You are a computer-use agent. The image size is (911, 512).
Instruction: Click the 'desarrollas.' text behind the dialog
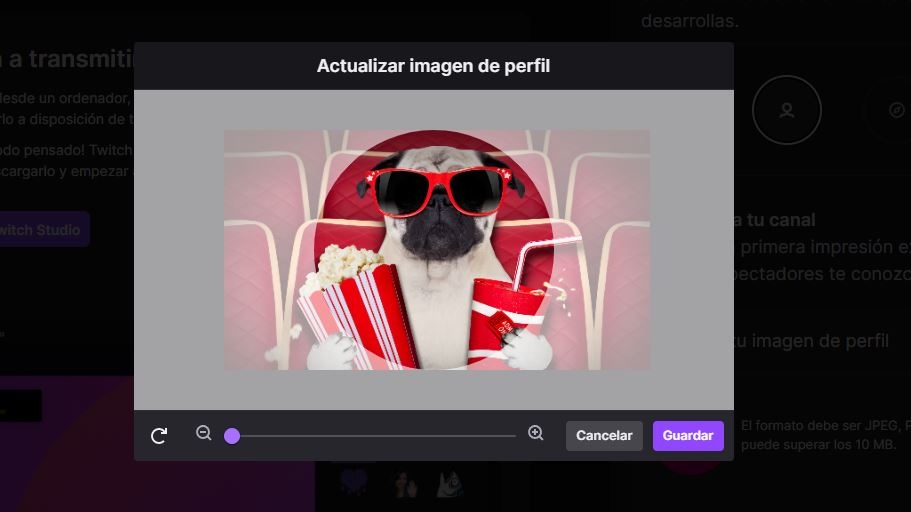[690, 21]
